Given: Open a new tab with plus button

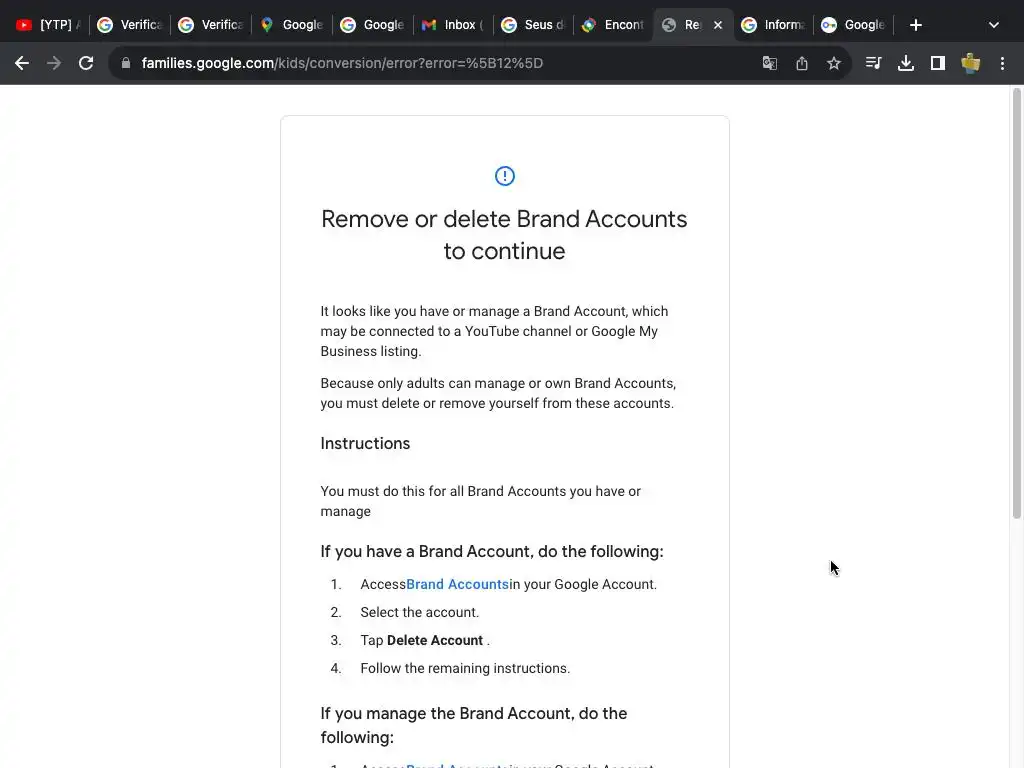Looking at the screenshot, I should tap(916, 25).
